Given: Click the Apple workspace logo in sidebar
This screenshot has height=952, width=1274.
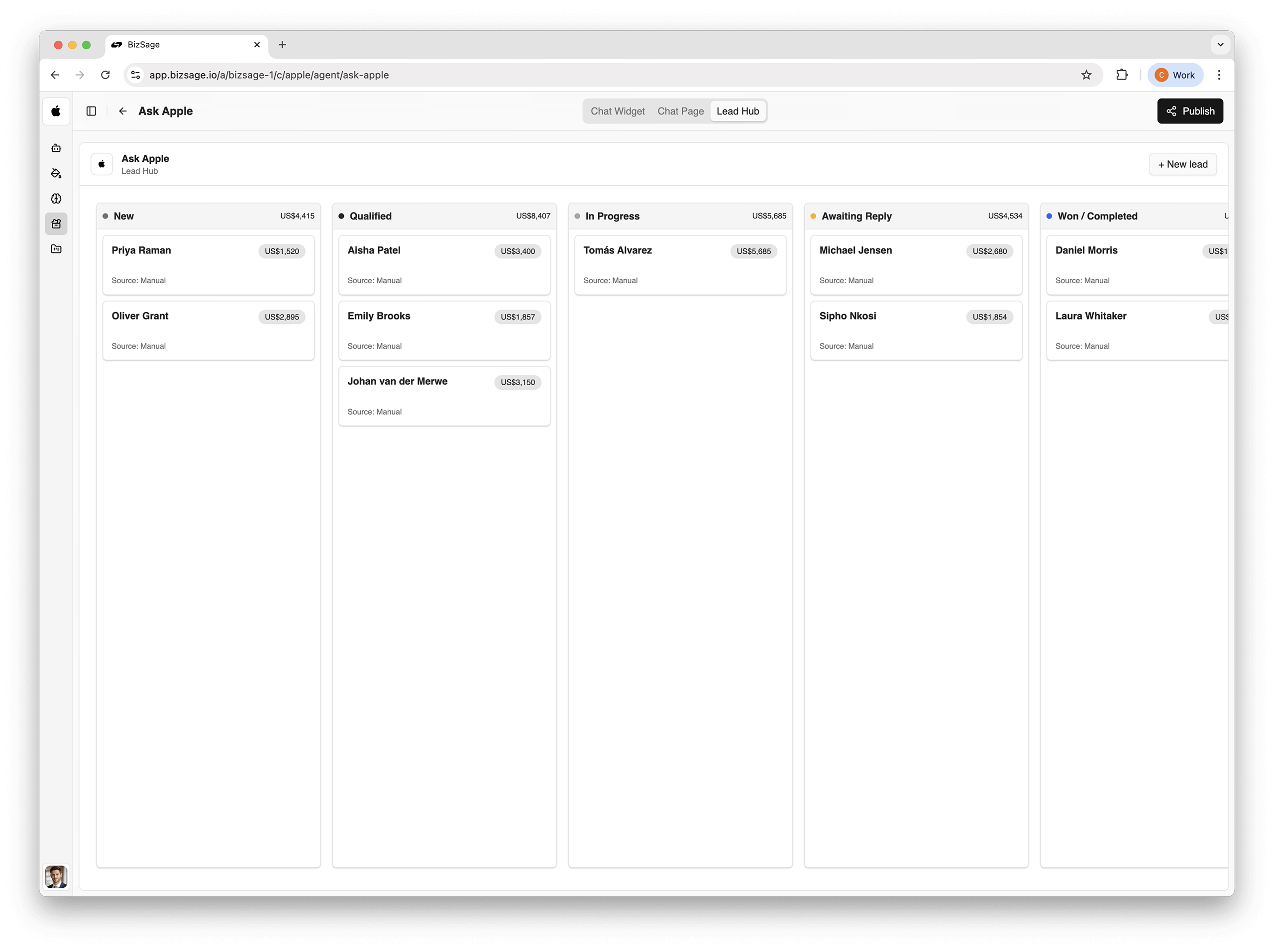Looking at the screenshot, I should [56, 111].
